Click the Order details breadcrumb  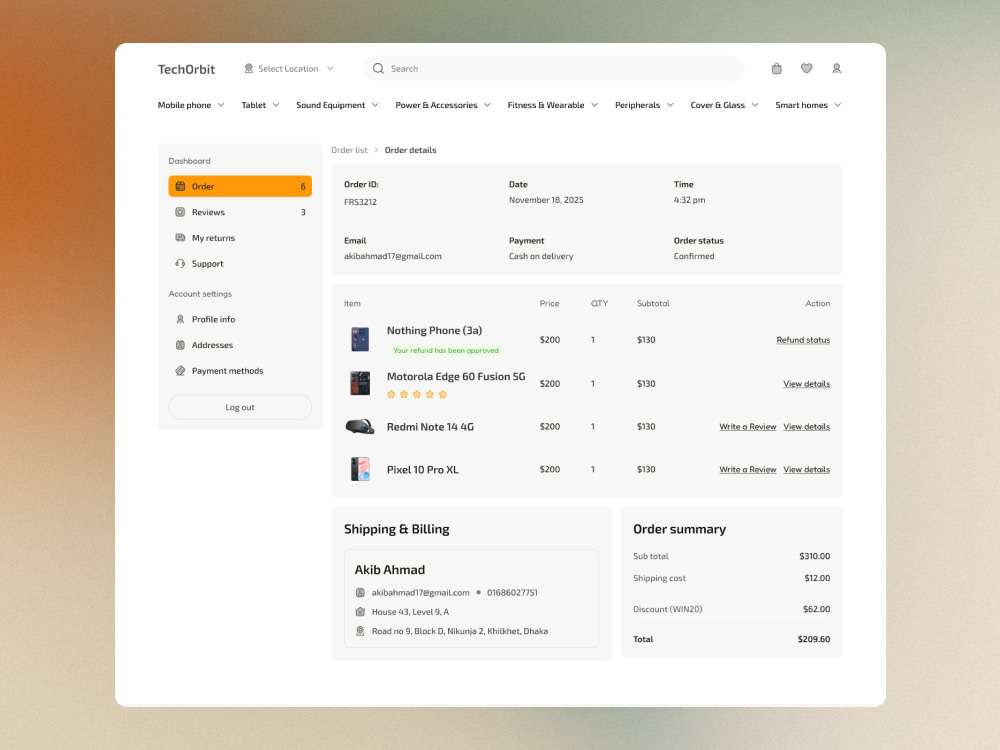pos(410,150)
